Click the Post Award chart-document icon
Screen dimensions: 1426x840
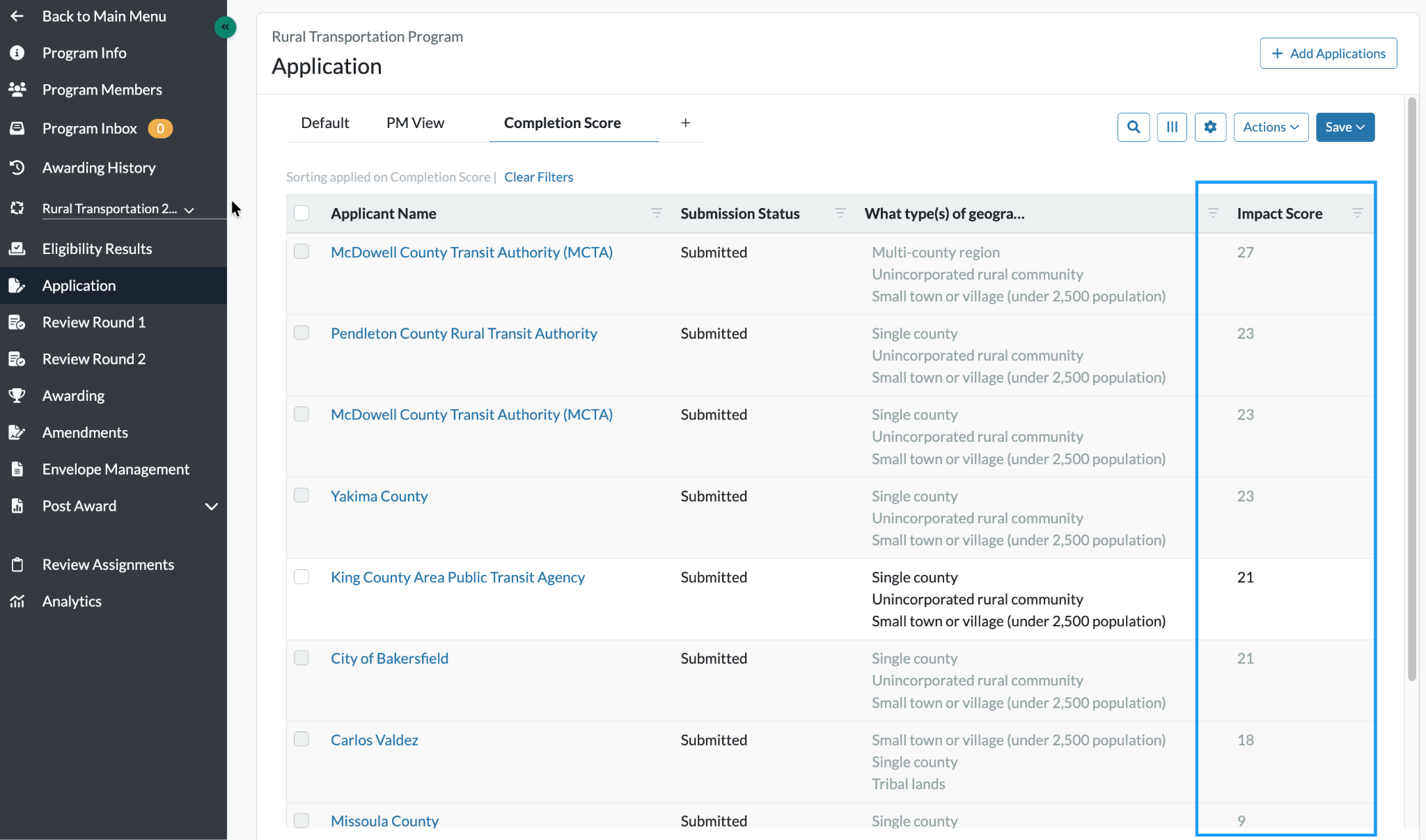pos(17,506)
